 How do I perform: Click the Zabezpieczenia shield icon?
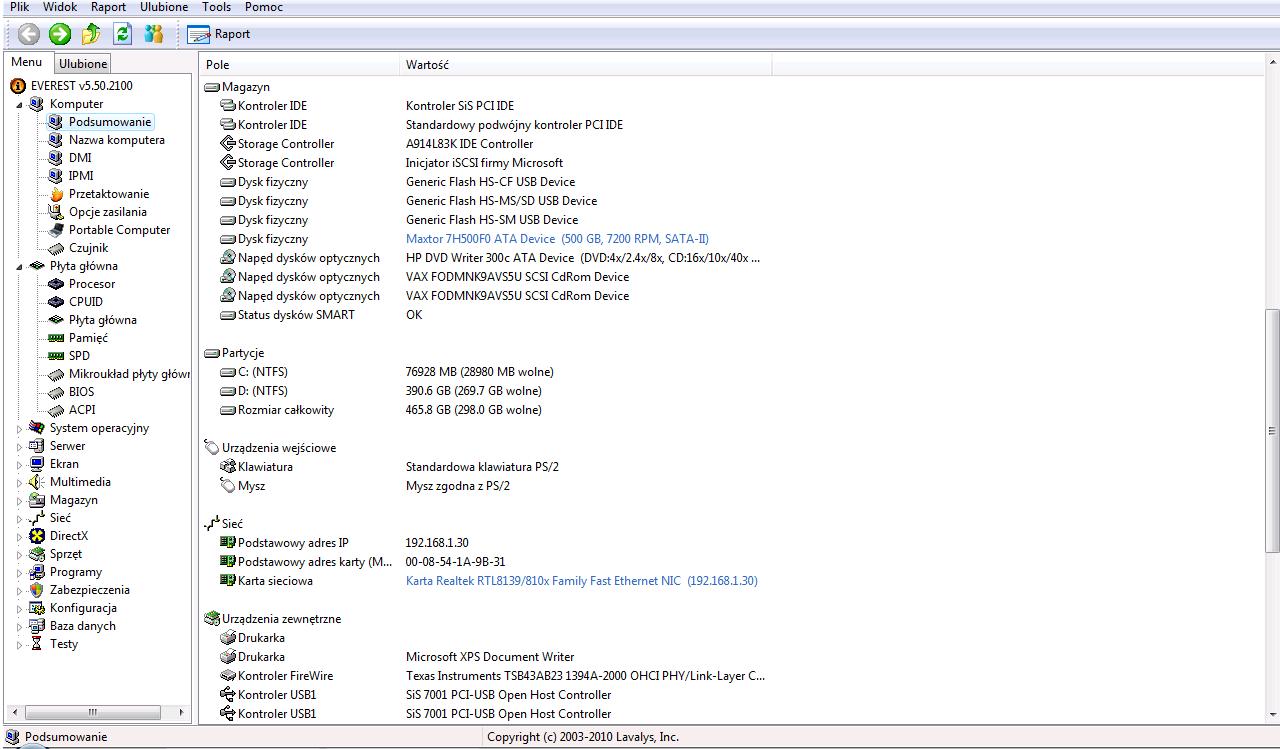(37, 590)
